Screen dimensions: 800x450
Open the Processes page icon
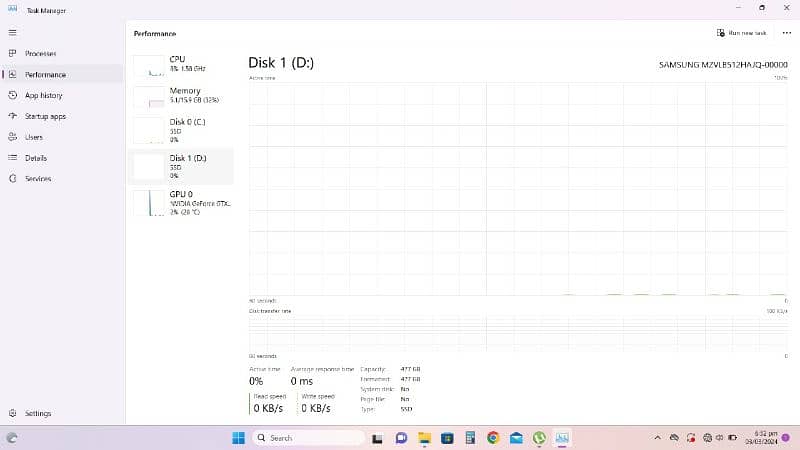13,53
